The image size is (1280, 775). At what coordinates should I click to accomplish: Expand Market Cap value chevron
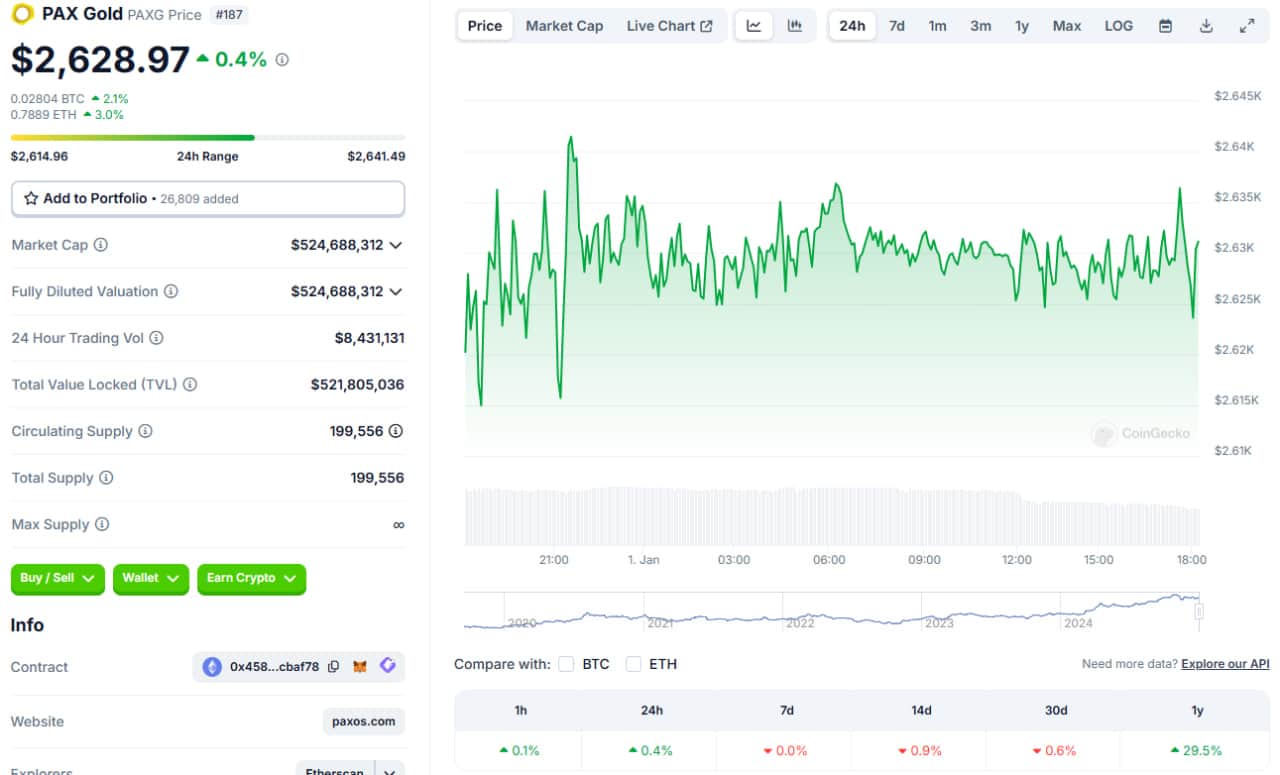396,245
